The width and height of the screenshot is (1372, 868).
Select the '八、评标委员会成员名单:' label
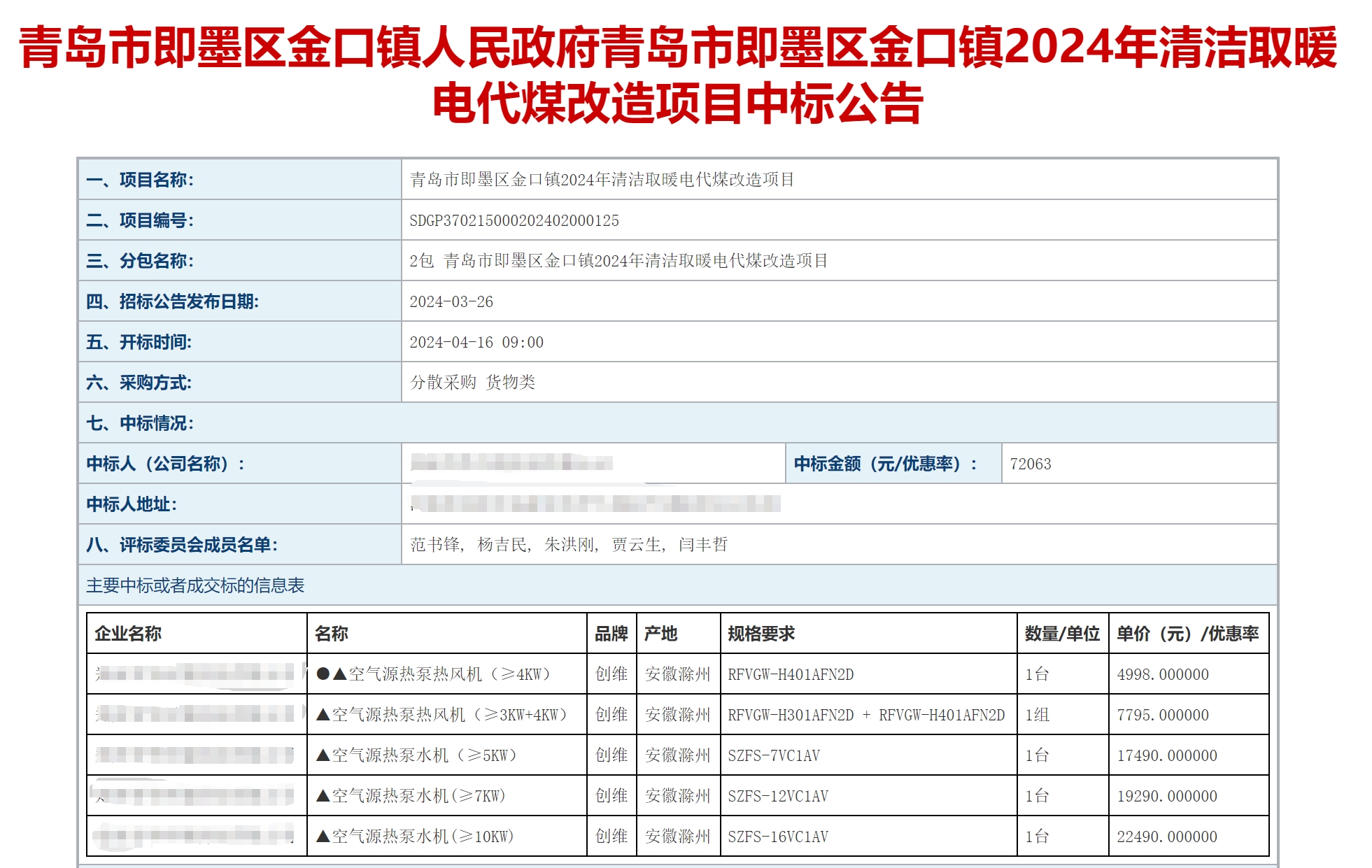(182, 545)
